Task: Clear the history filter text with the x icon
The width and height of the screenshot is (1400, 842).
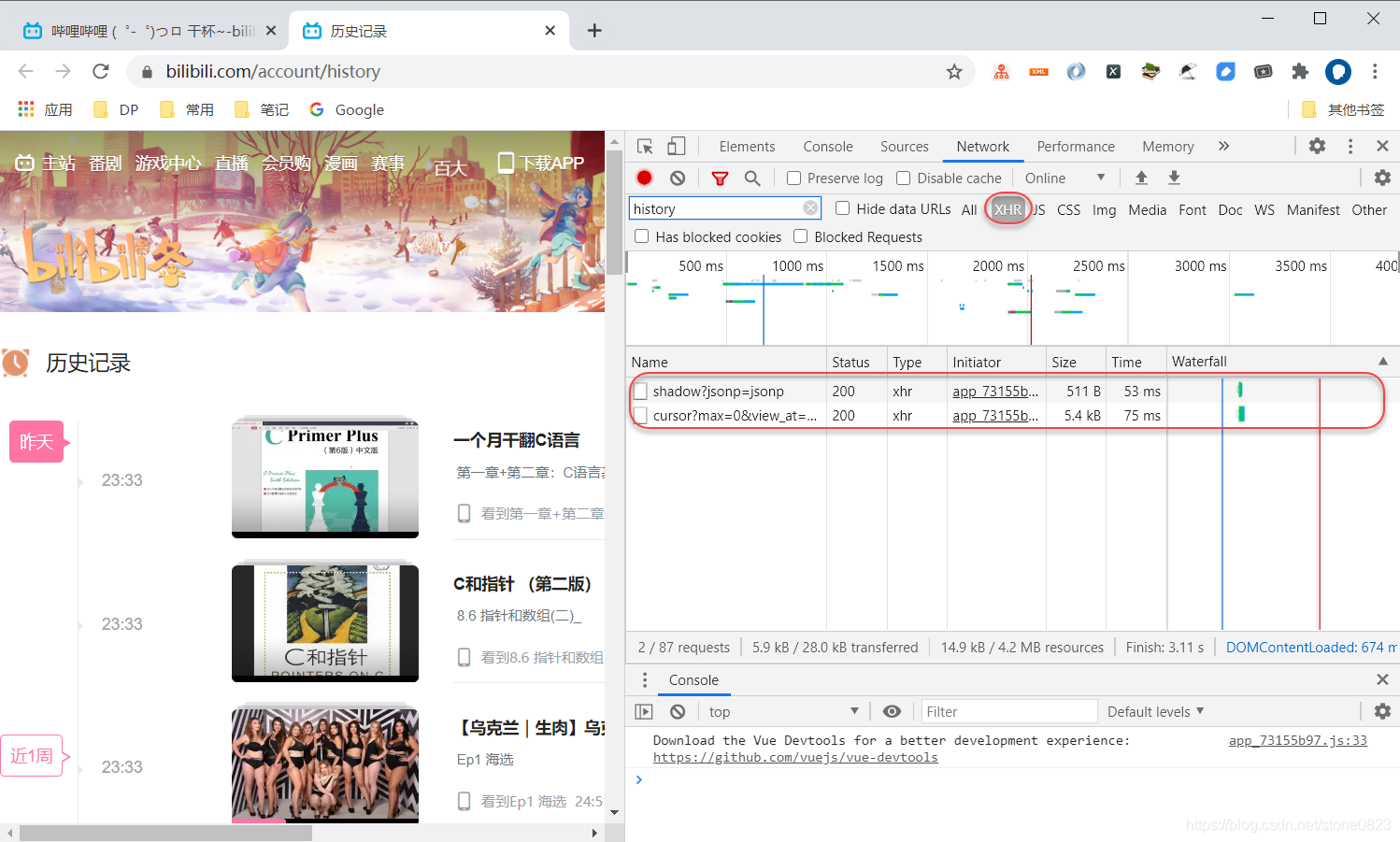Action: click(x=810, y=208)
